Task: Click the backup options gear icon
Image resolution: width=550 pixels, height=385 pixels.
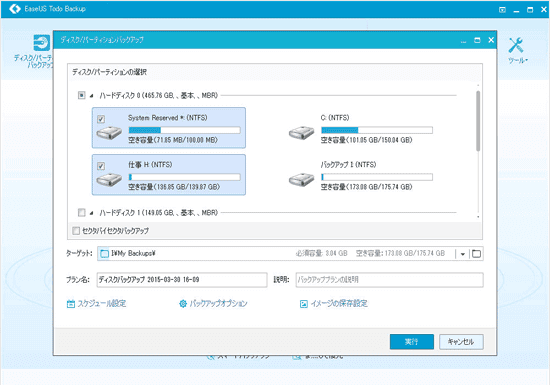Action: coord(183,304)
